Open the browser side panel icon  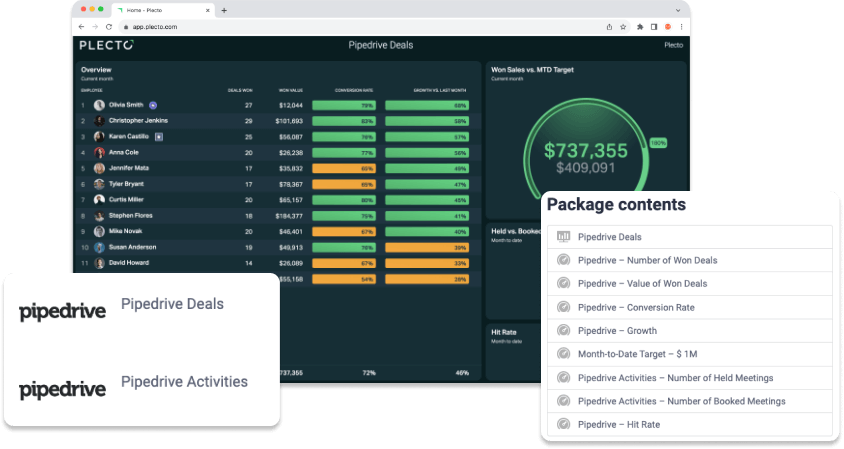[x=654, y=27]
